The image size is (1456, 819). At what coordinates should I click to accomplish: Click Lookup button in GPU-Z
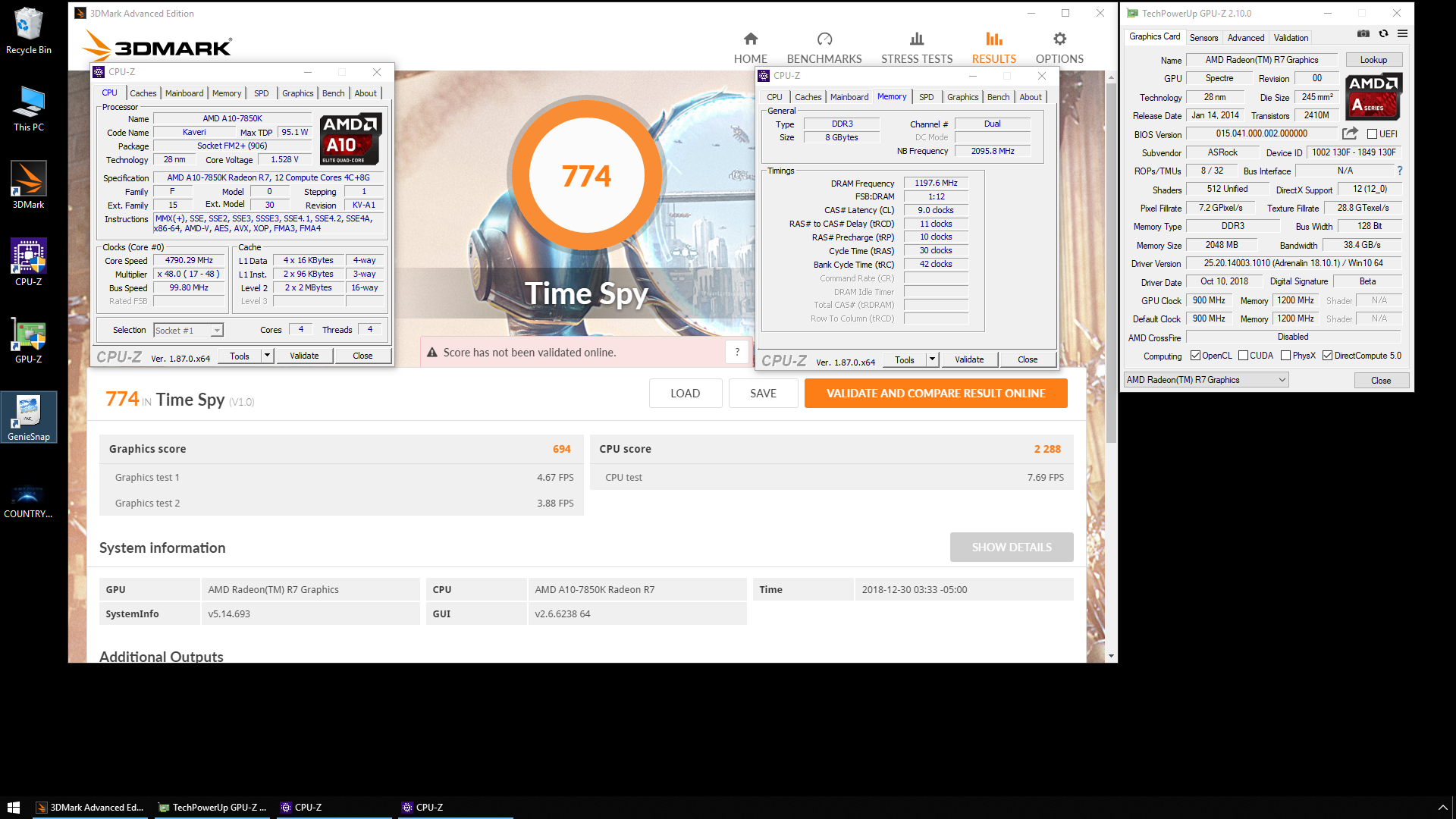pyautogui.click(x=1373, y=60)
